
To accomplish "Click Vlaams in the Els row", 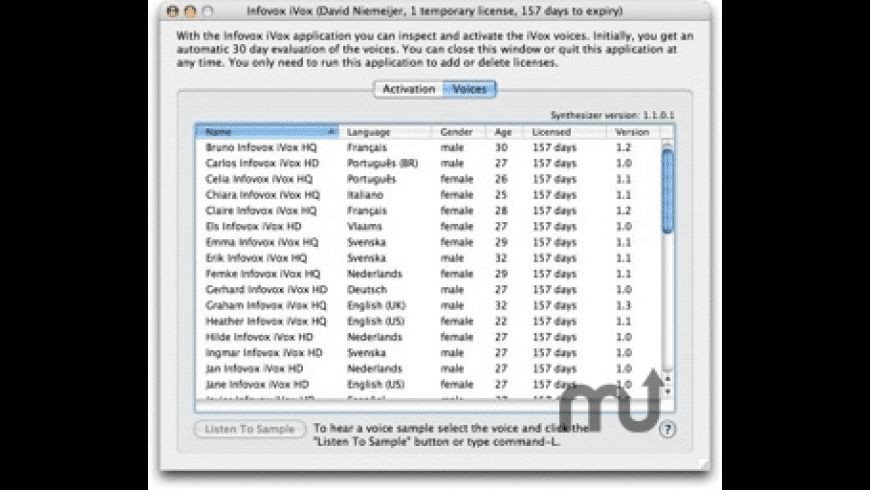I will coord(365,226).
